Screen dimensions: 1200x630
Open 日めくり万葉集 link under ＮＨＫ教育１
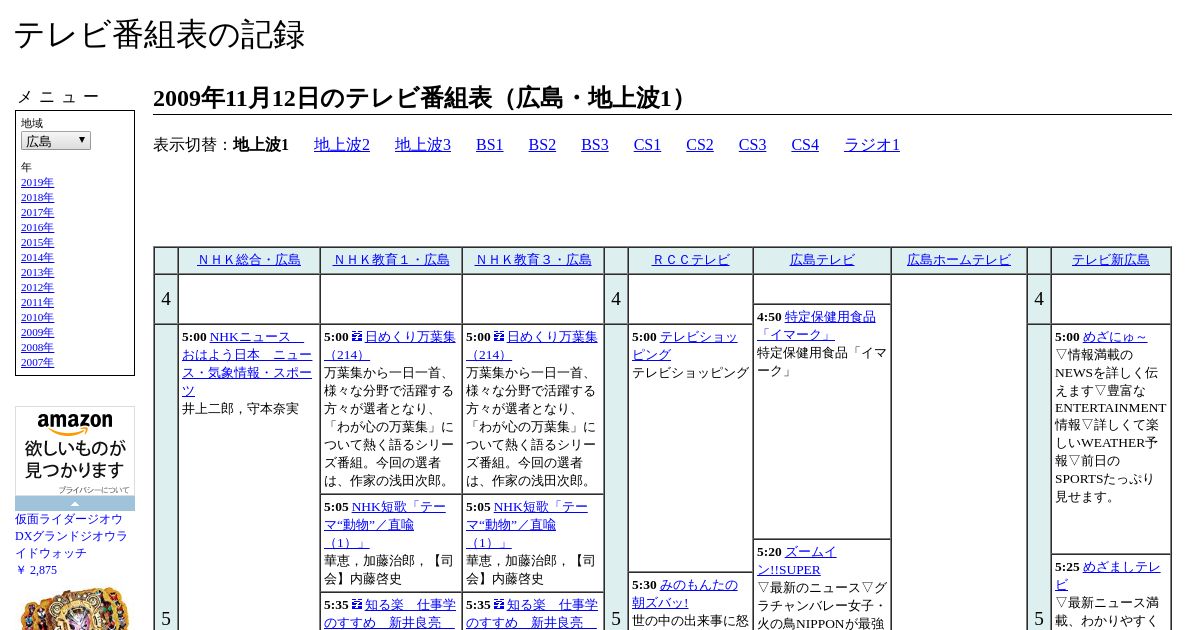click(x=390, y=346)
